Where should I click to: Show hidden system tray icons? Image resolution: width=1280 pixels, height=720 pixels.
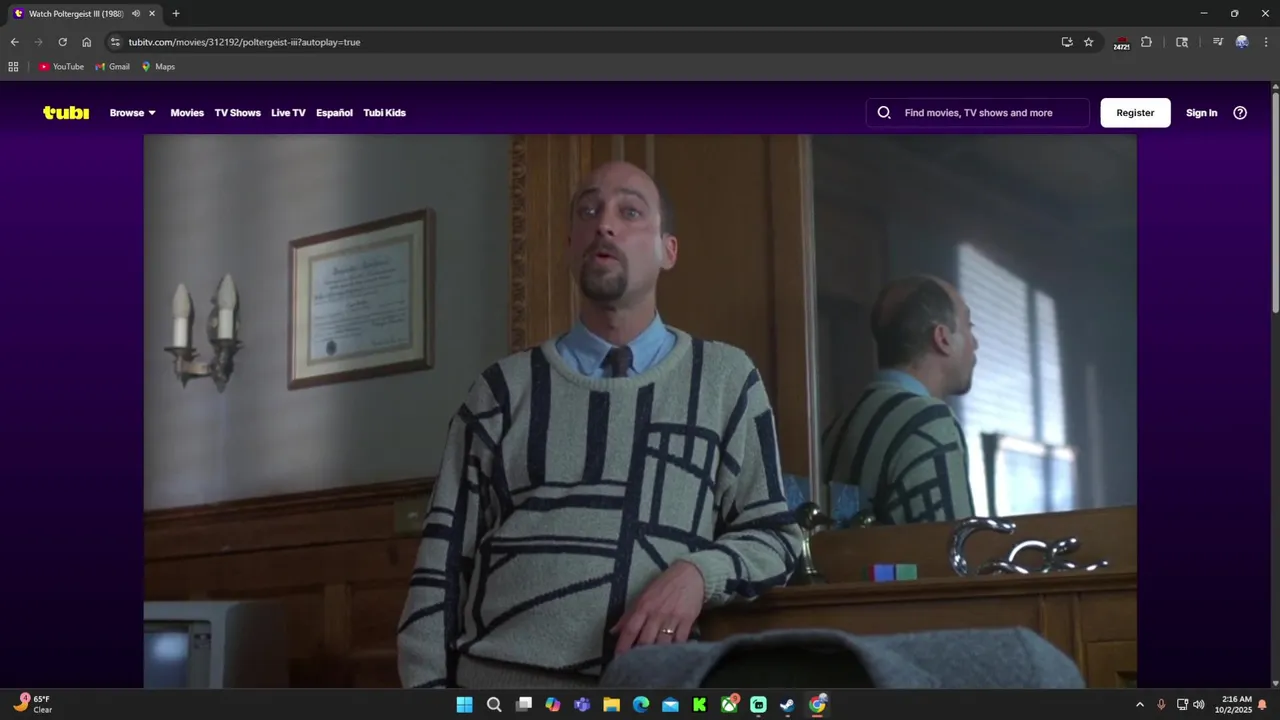tap(1139, 705)
